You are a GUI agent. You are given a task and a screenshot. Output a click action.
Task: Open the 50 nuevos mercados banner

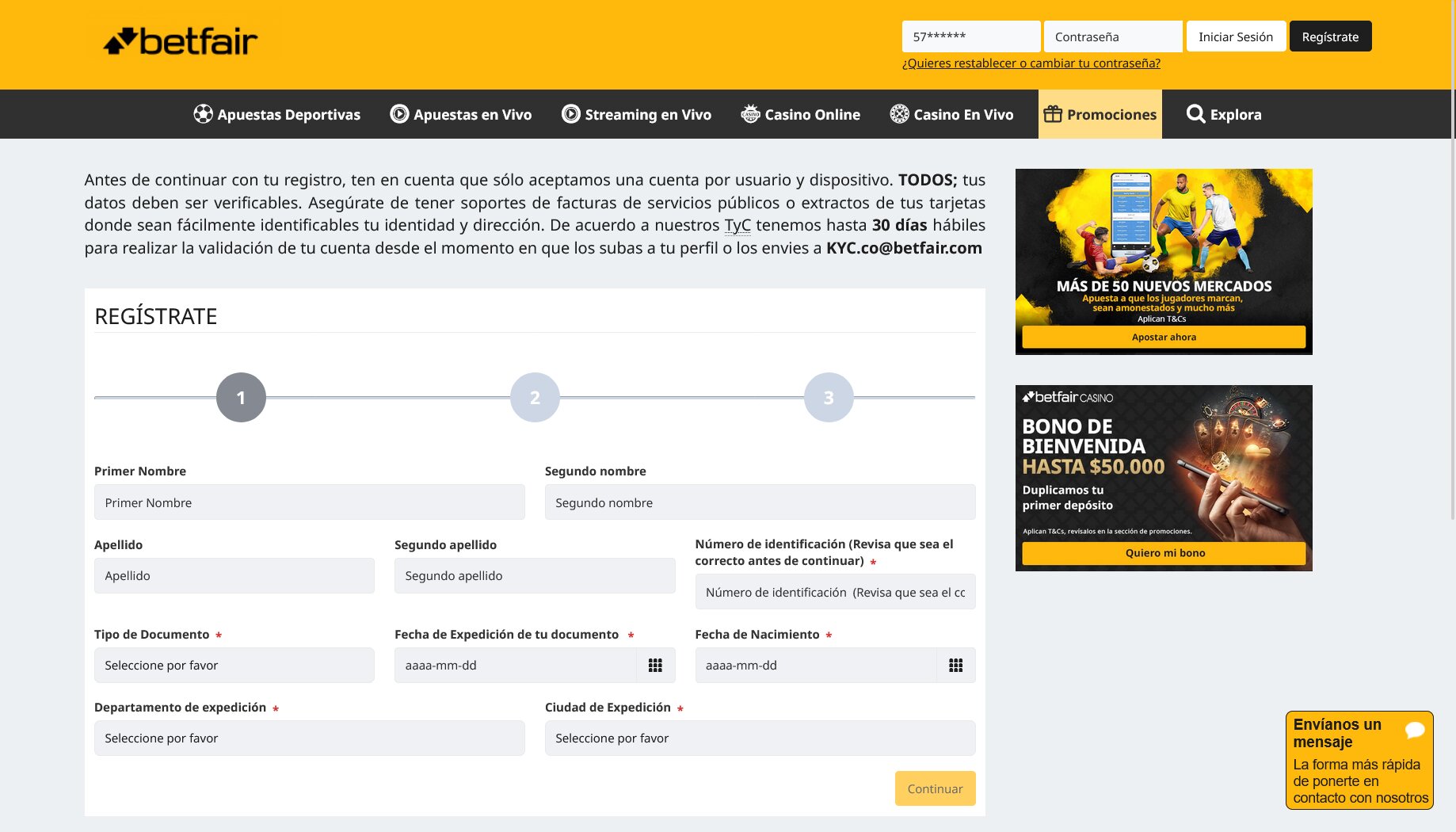(1164, 261)
